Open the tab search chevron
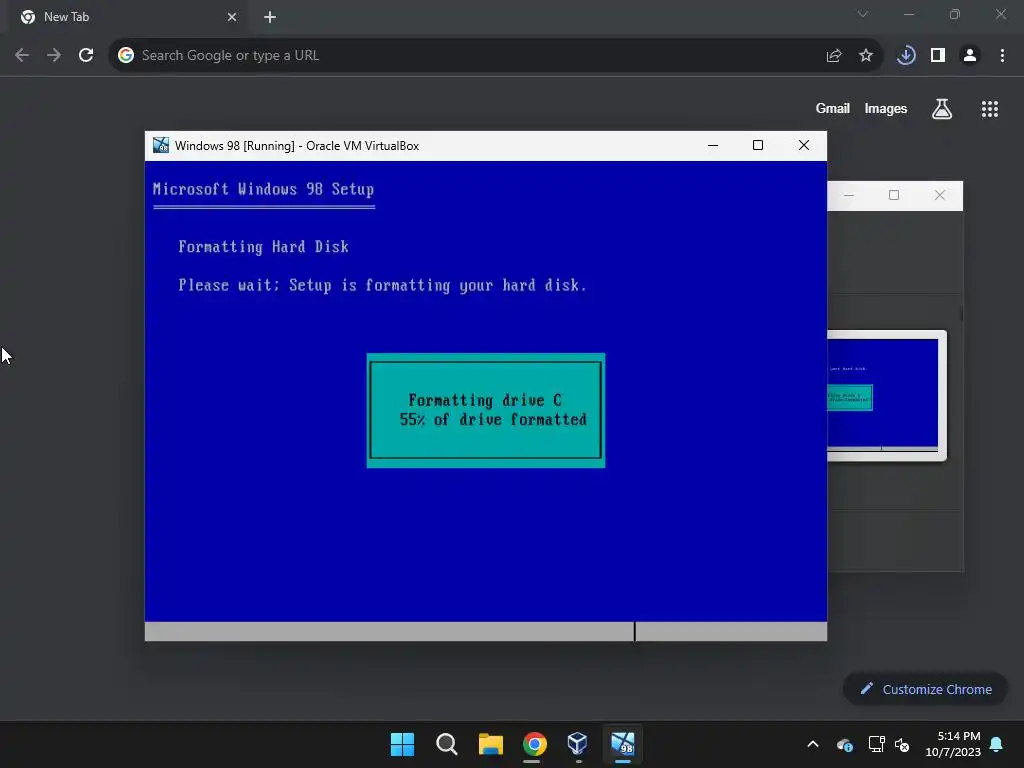The image size is (1024, 768). pos(863,14)
